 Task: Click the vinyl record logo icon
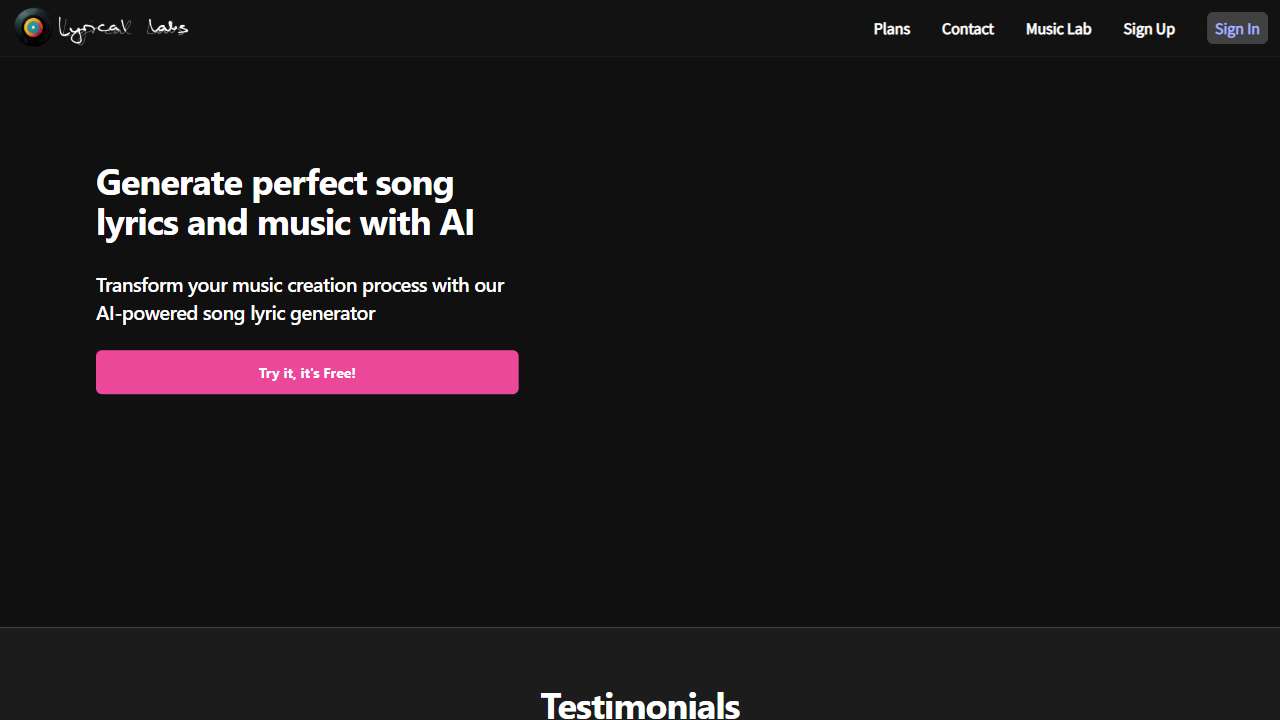pos(33,28)
